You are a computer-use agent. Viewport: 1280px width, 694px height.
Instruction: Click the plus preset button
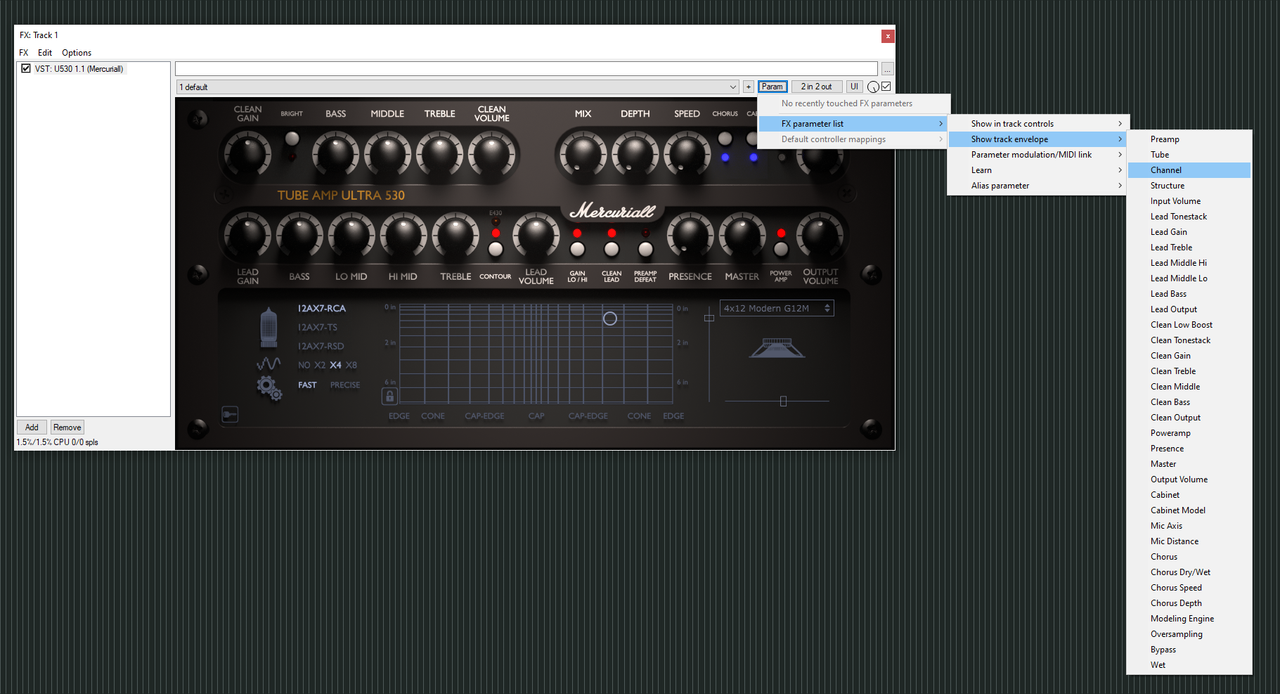pyautogui.click(x=748, y=87)
